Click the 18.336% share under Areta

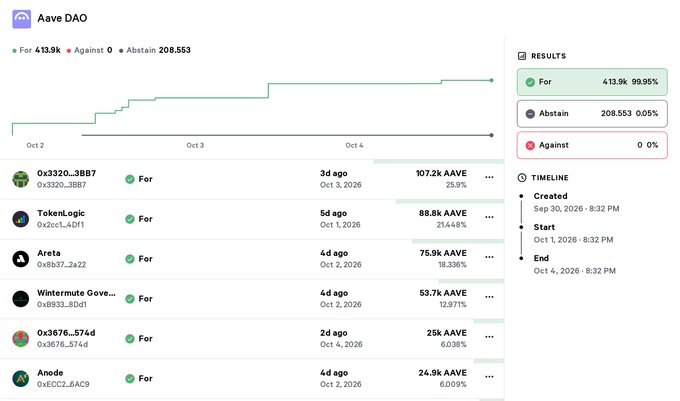pyautogui.click(x=452, y=265)
